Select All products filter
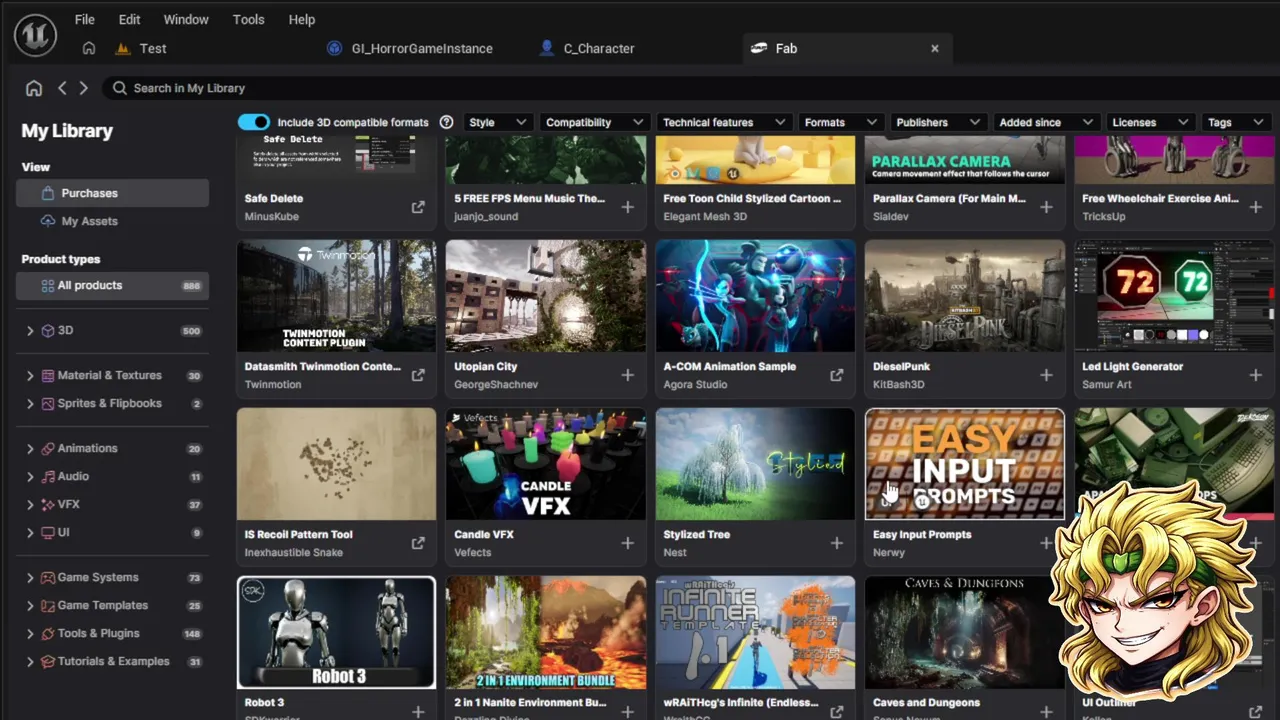 click(112, 285)
